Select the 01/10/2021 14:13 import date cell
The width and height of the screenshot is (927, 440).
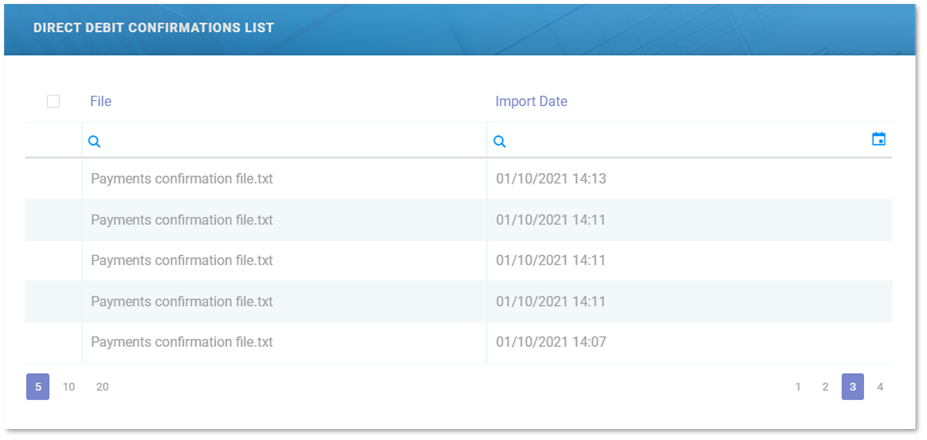click(x=551, y=179)
